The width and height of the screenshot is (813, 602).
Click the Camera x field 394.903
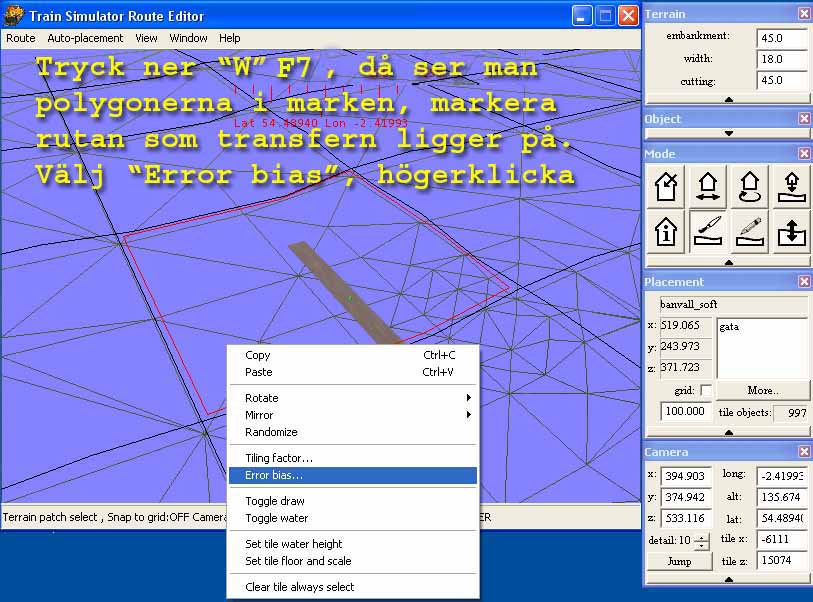tap(686, 475)
